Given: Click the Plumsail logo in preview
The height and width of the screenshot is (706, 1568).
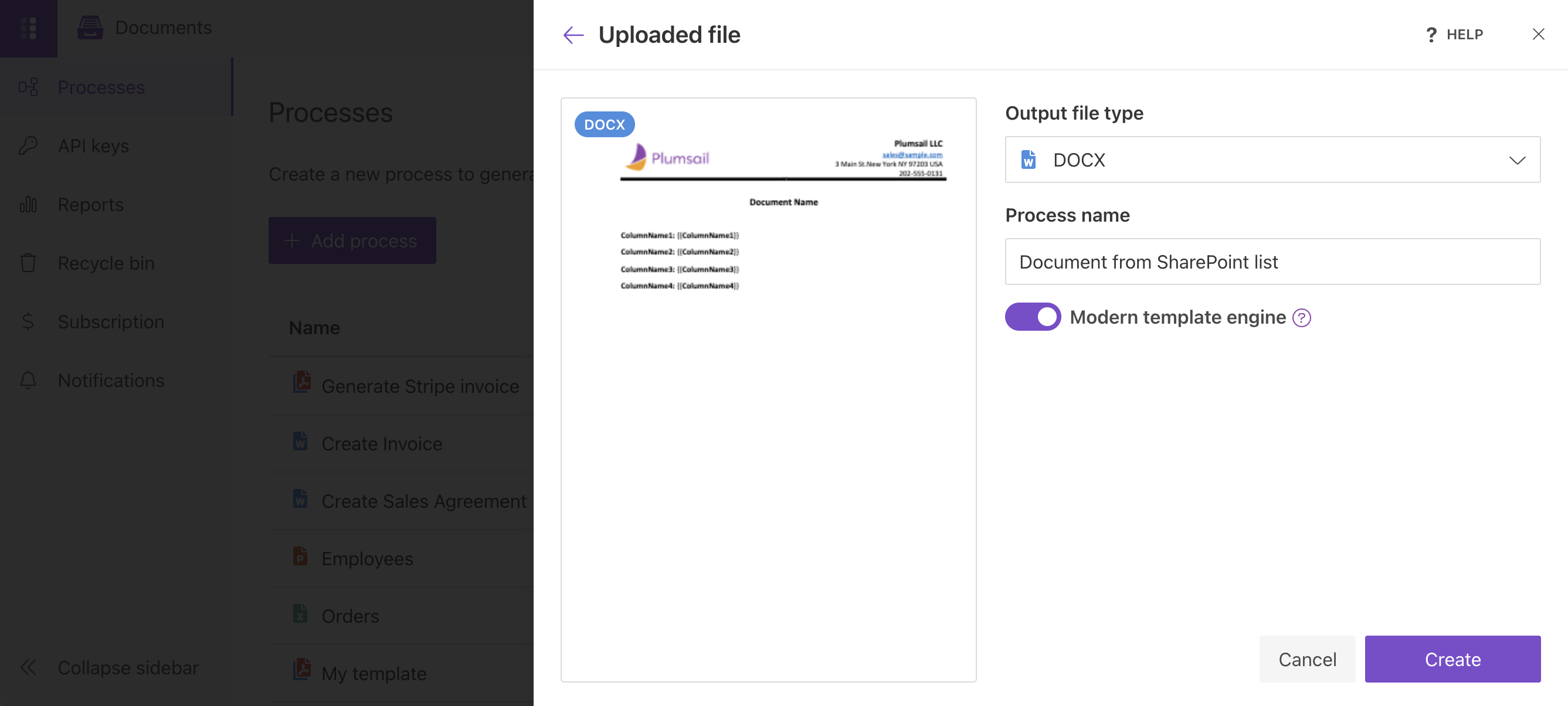Looking at the screenshot, I should 667,158.
